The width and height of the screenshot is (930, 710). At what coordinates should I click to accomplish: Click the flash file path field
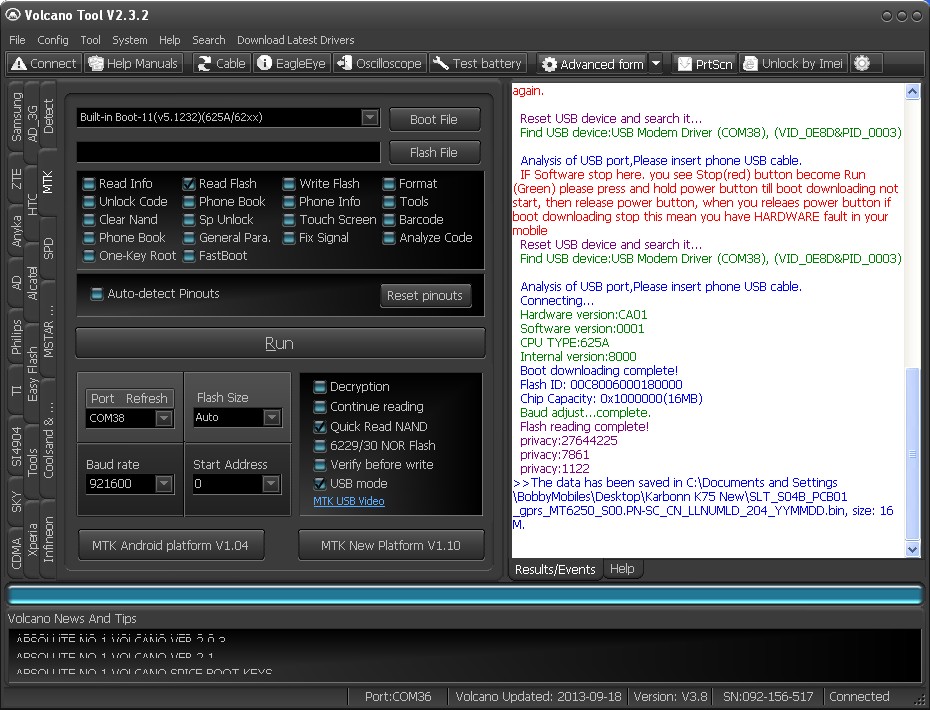tap(228, 152)
